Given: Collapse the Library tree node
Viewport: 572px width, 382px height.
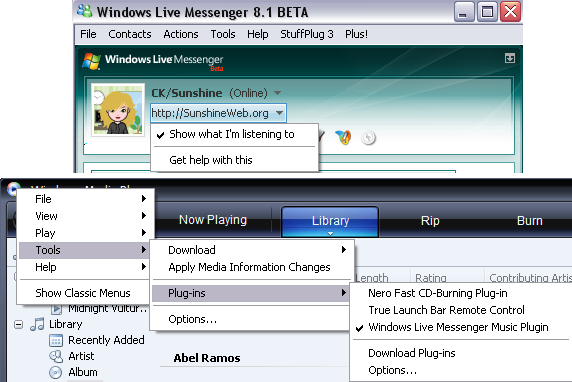Looking at the screenshot, I should [19, 324].
